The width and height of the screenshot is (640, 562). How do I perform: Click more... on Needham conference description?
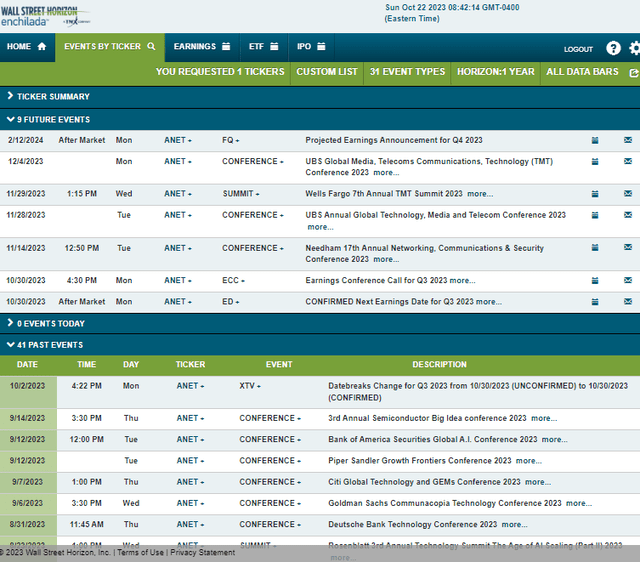tap(386, 259)
